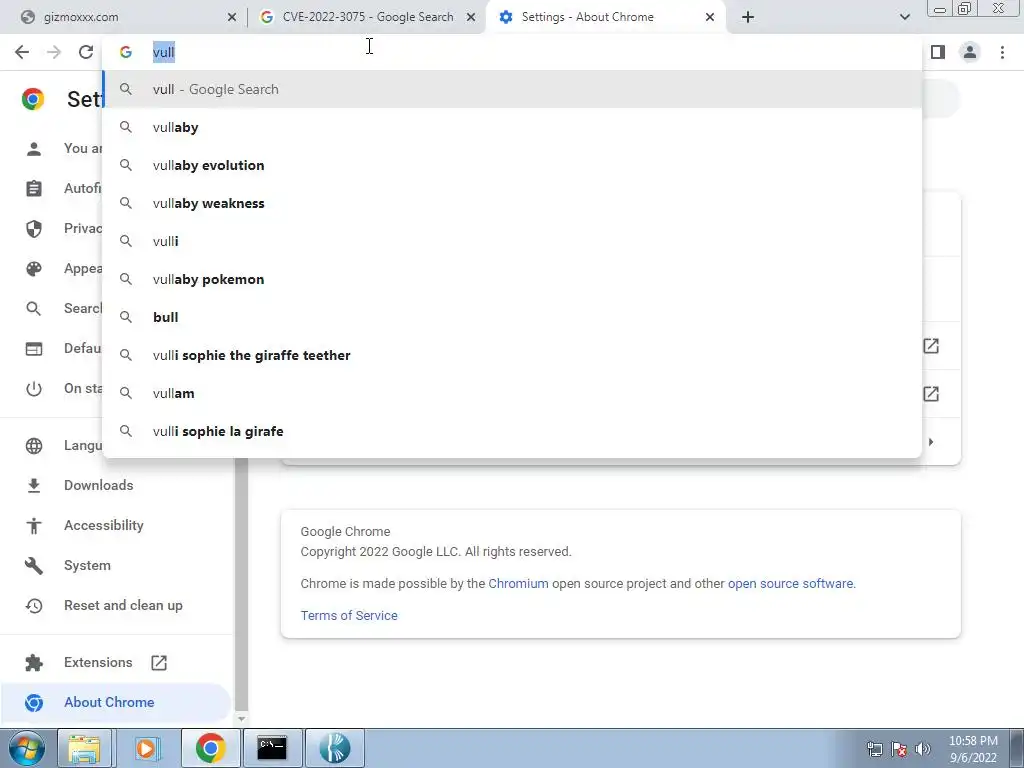Viewport: 1024px width, 768px height.
Task: Open upper external link icon on About page
Action: [x=931, y=346]
